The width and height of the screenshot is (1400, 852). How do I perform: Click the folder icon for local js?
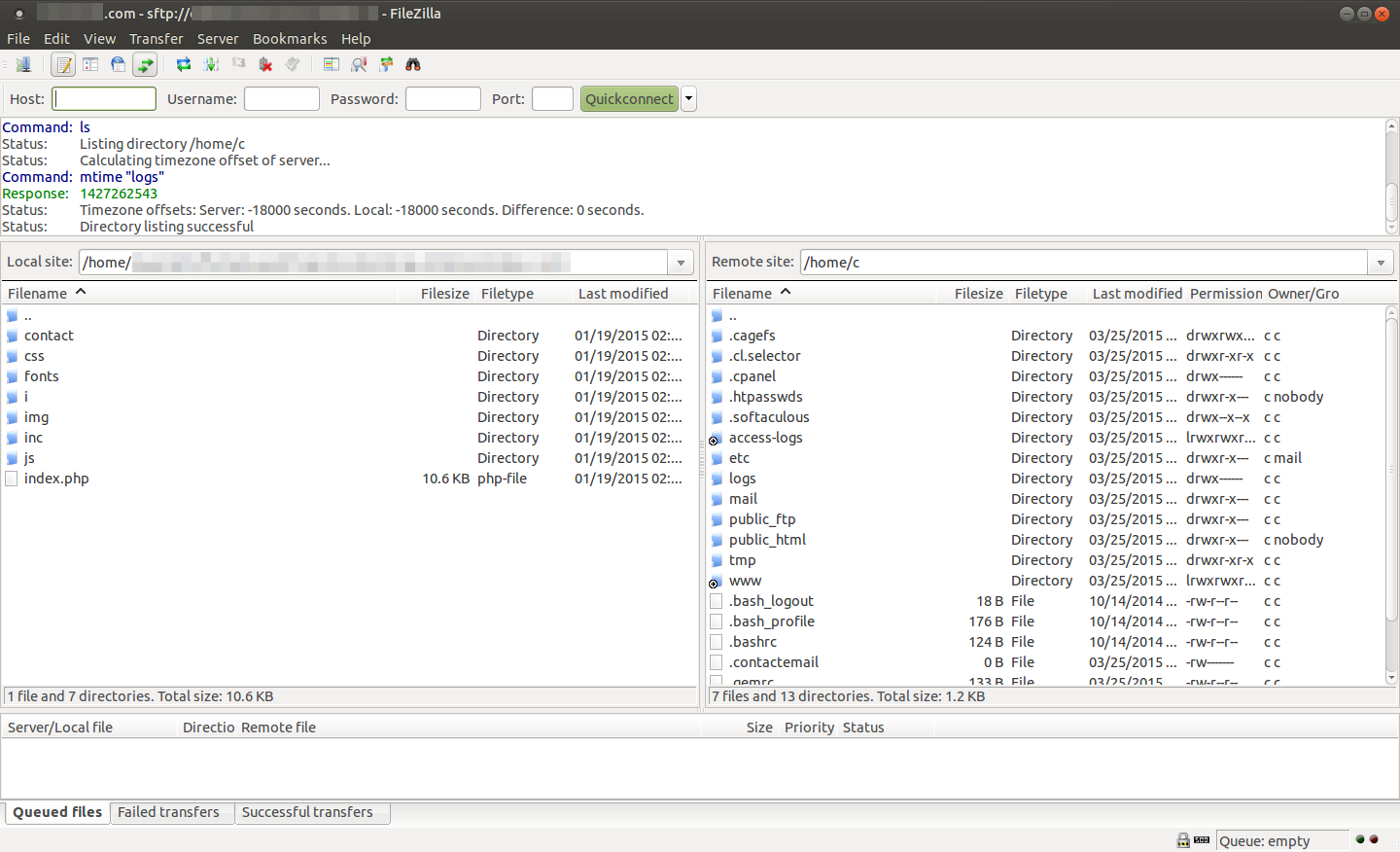(x=12, y=458)
